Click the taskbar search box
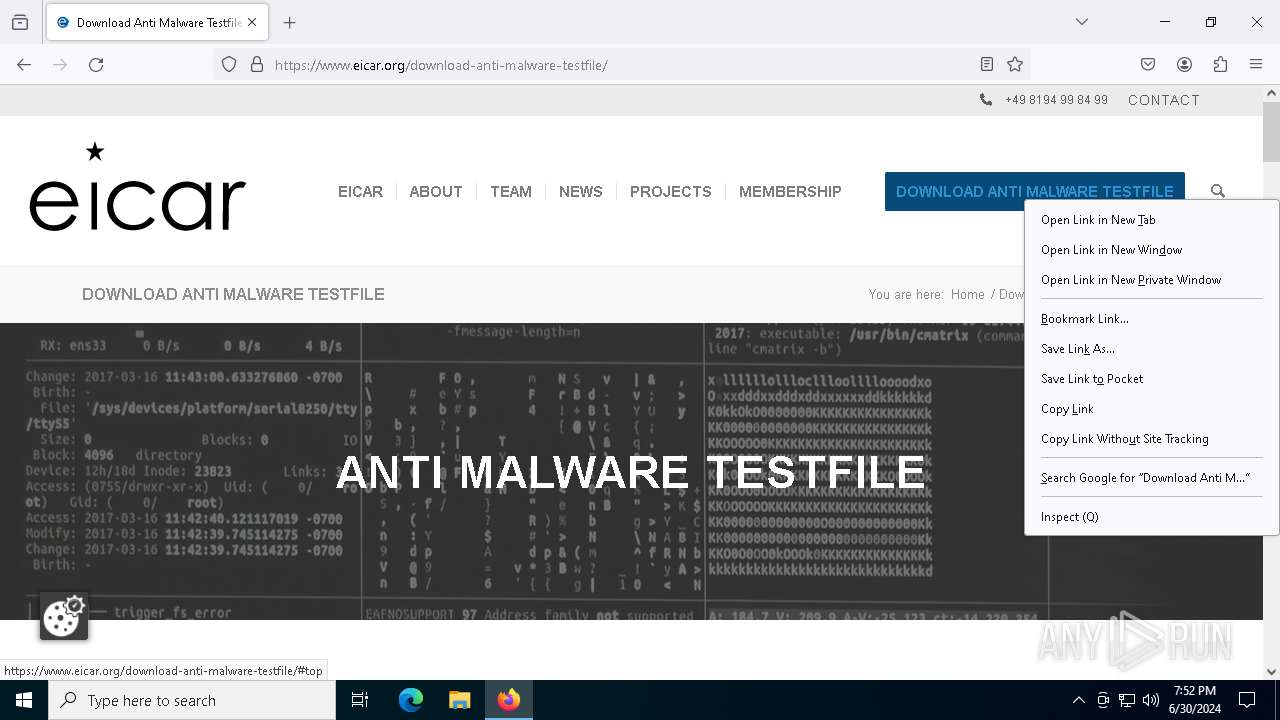This screenshot has width=1280, height=720. point(192,700)
